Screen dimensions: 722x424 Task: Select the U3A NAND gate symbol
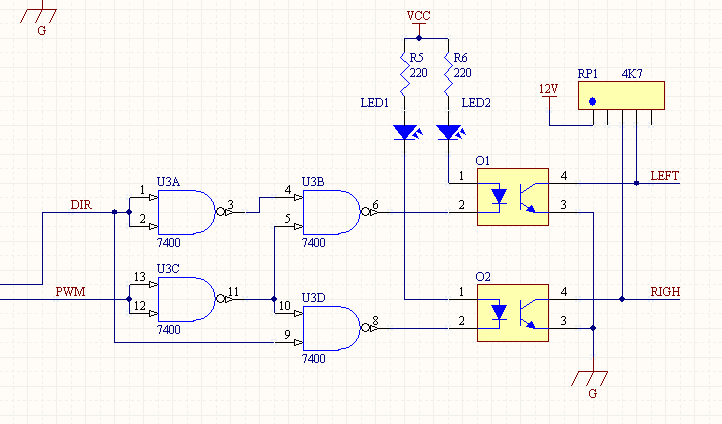pos(186,212)
